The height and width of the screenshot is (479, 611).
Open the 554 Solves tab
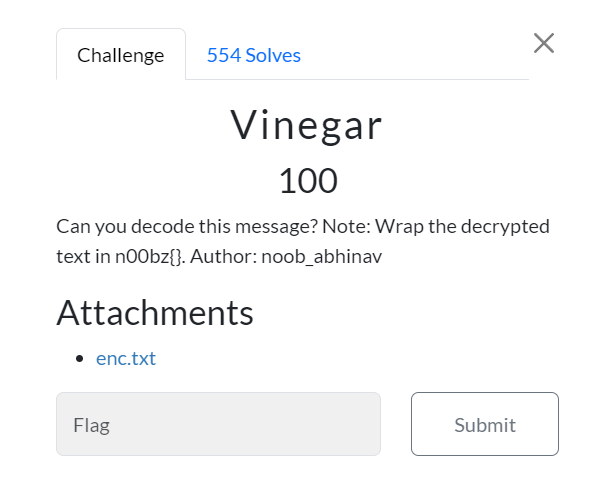[x=254, y=55]
